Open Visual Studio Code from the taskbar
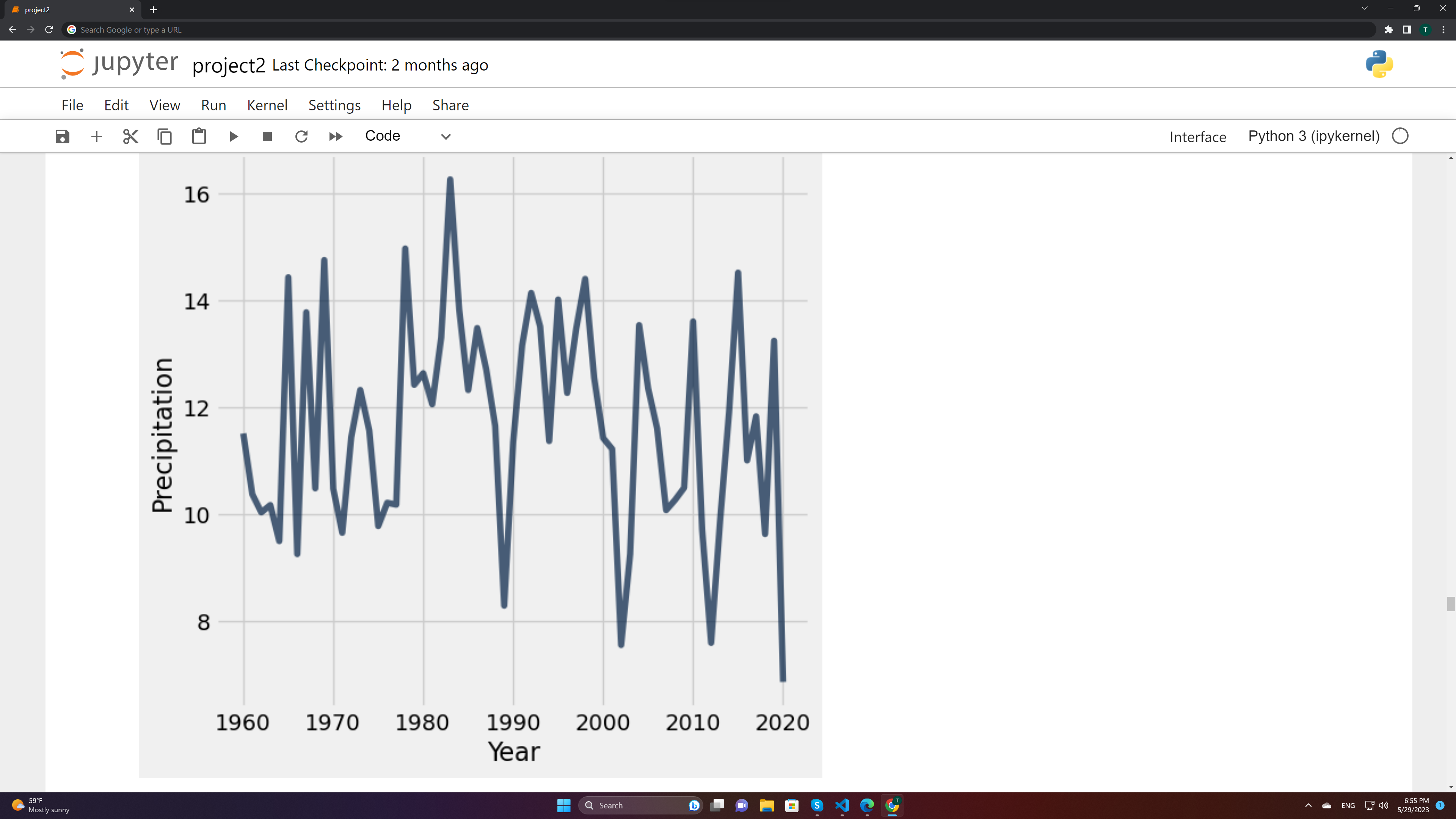1456x819 pixels. coord(842,805)
